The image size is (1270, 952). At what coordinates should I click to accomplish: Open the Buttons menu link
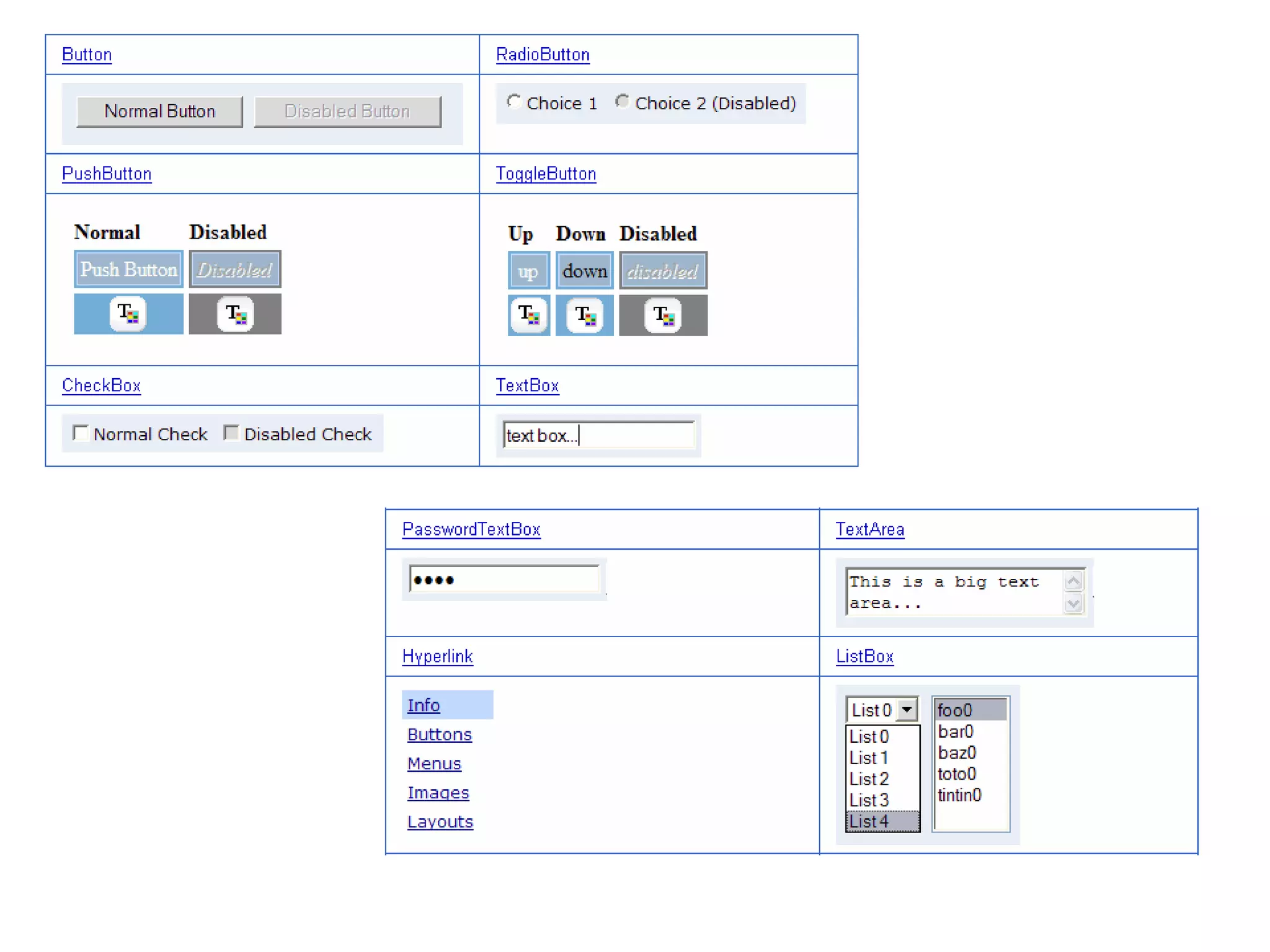click(x=439, y=734)
